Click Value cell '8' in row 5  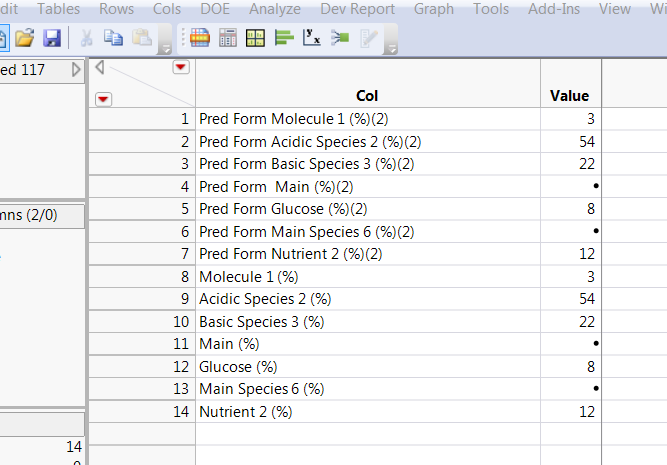point(571,209)
